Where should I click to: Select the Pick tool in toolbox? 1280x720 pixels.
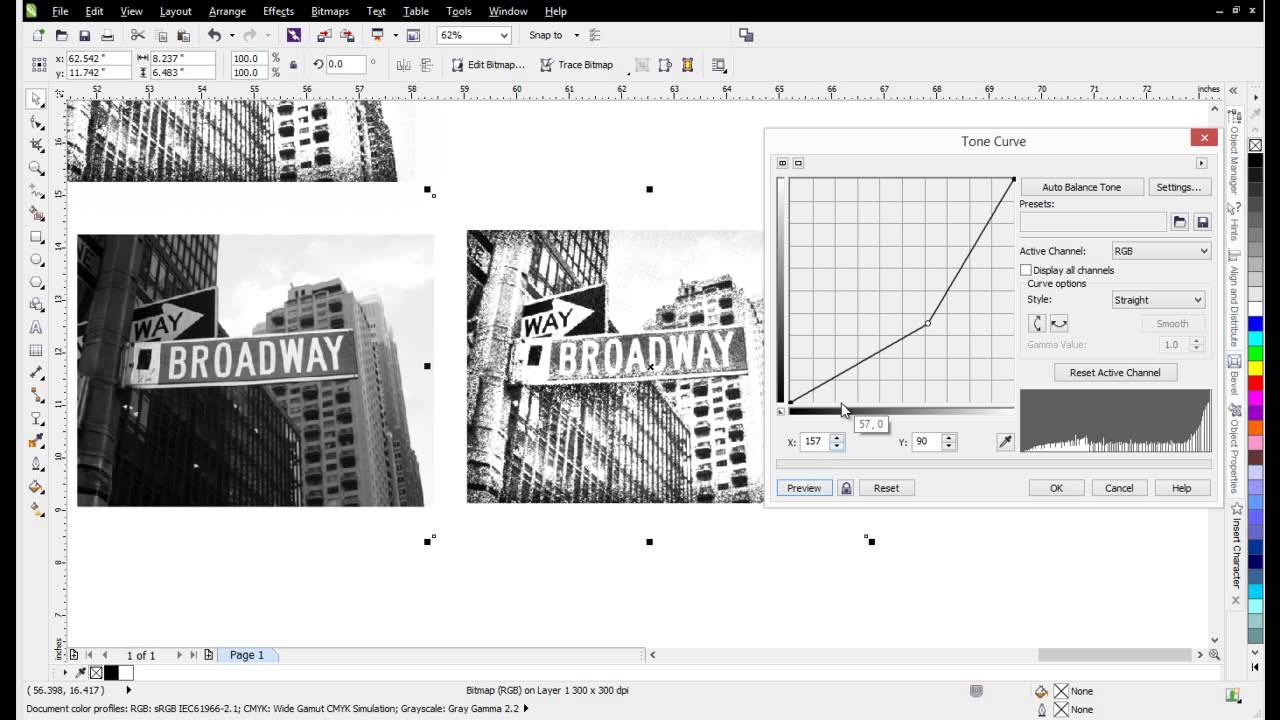[x=36, y=99]
